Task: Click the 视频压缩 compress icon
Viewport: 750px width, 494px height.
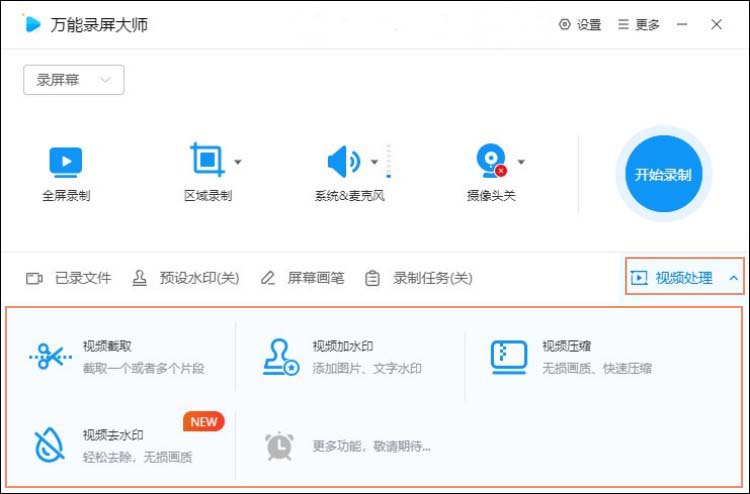Action: 509,357
